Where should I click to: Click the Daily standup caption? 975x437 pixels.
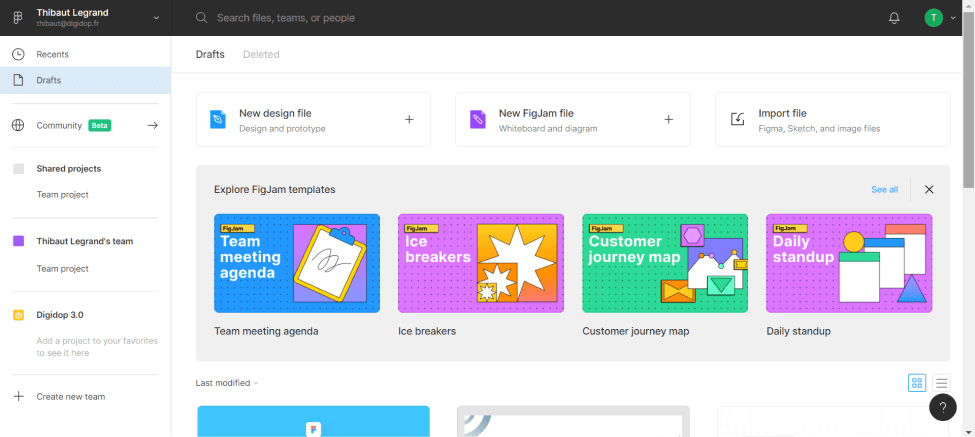click(798, 331)
